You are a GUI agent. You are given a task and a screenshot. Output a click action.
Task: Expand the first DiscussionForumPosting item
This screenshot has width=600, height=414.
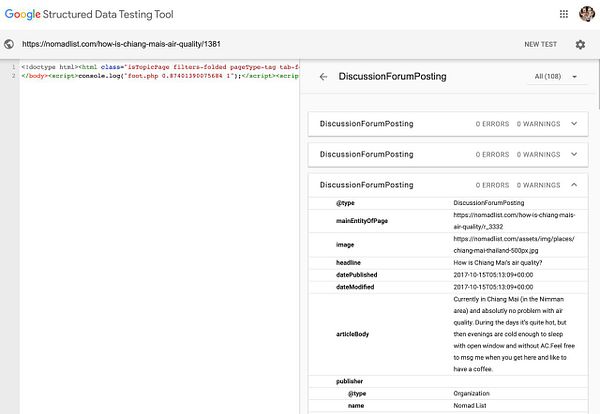573,124
